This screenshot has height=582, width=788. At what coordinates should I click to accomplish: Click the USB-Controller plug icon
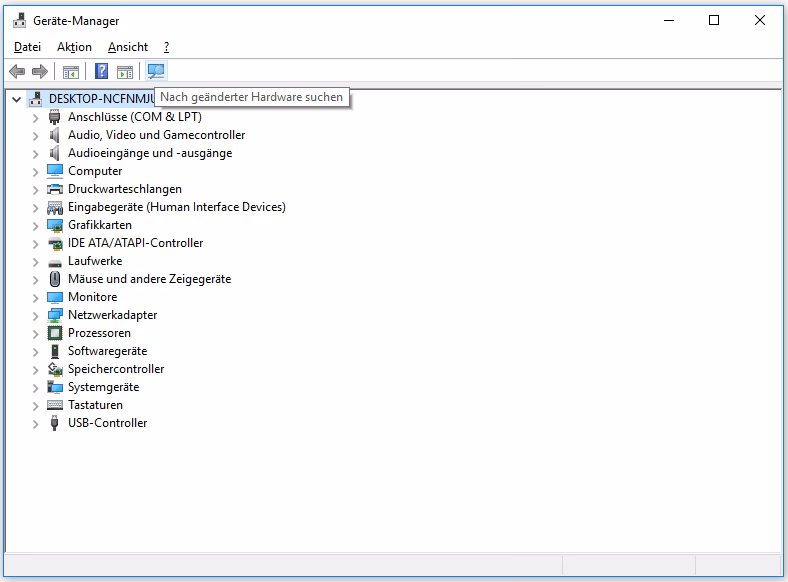tap(55, 423)
